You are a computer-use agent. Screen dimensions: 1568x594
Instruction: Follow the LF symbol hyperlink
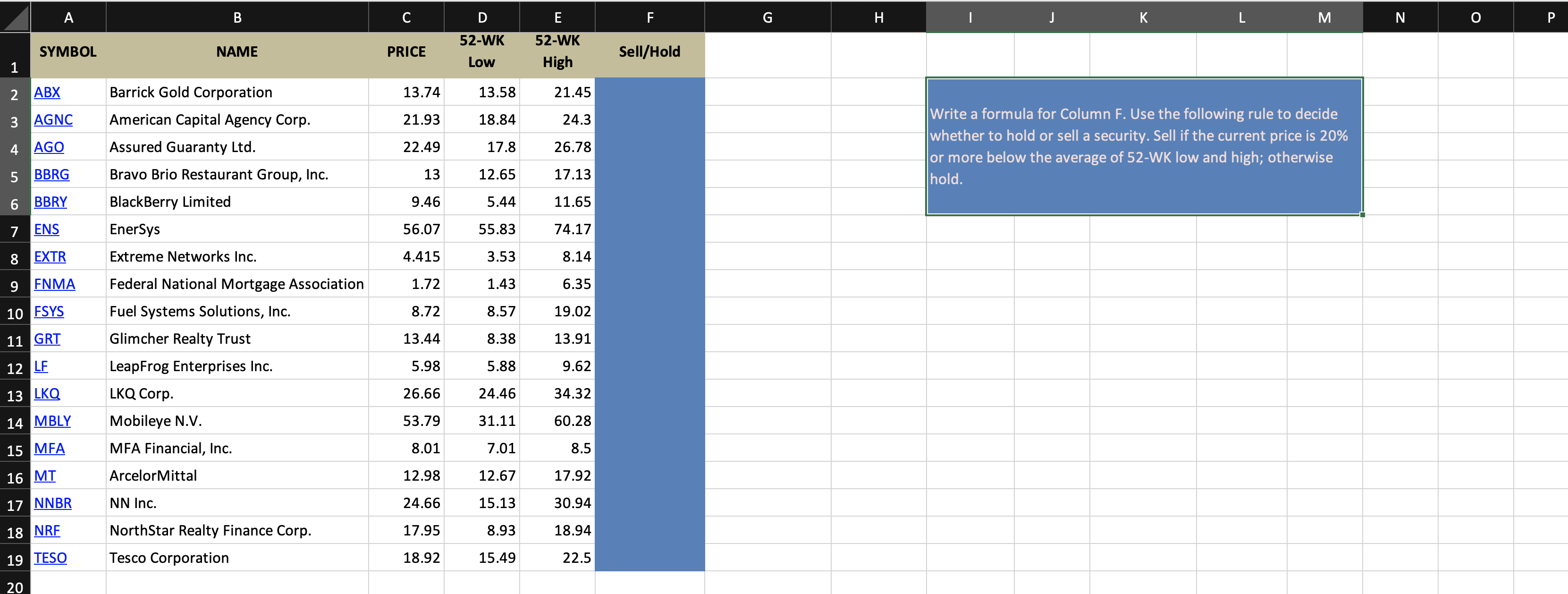[41, 366]
